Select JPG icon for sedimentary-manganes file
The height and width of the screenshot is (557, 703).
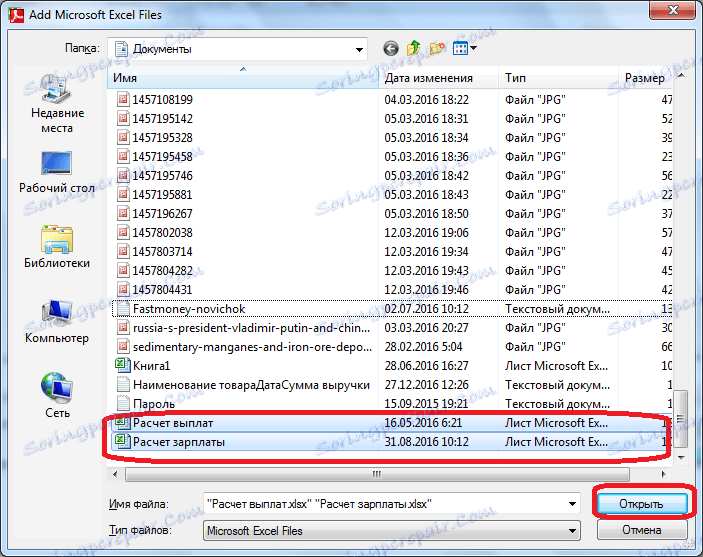coord(123,346)
